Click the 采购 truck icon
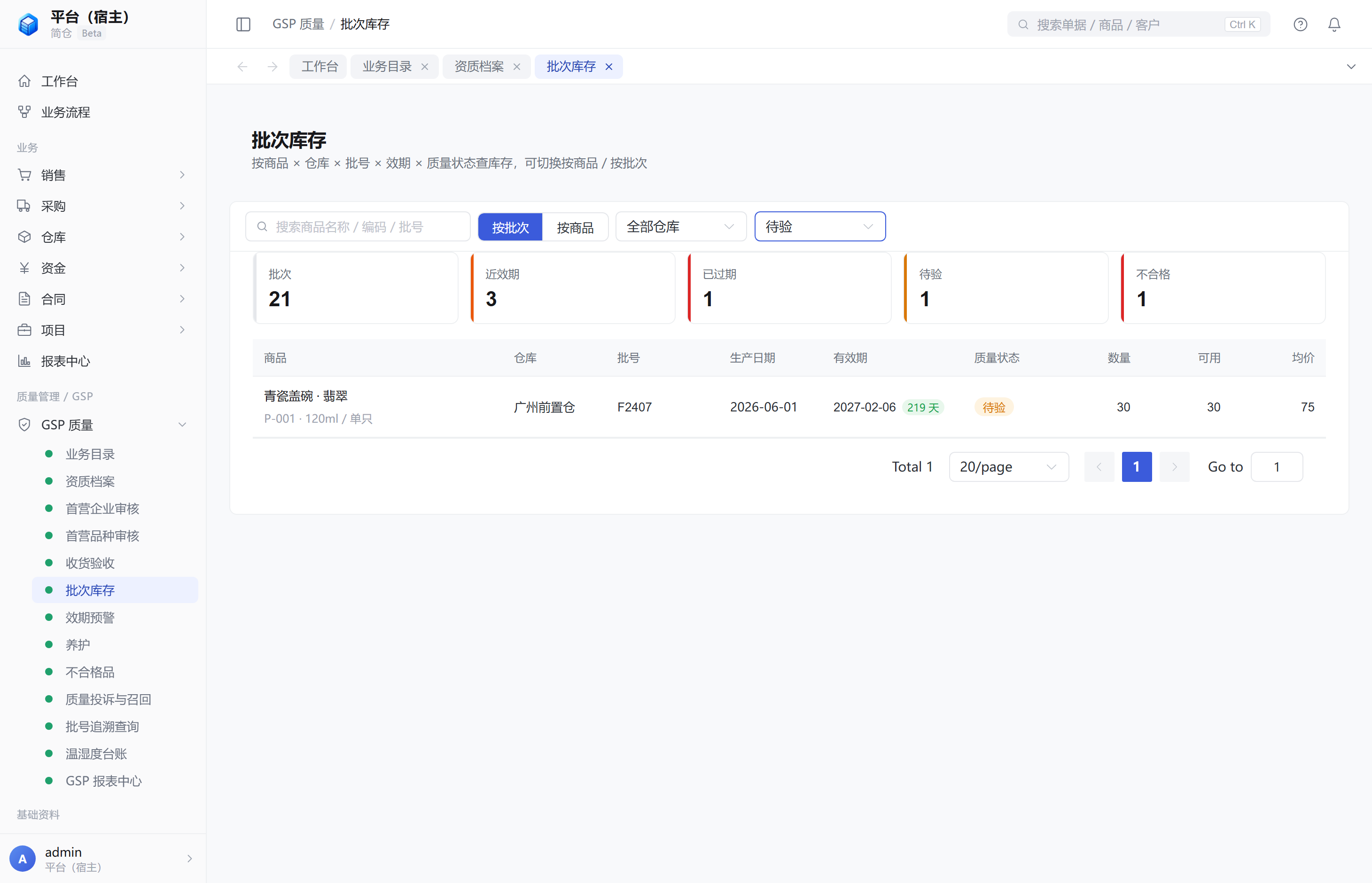Screen dimensions: 1372x883 [24, 206]
